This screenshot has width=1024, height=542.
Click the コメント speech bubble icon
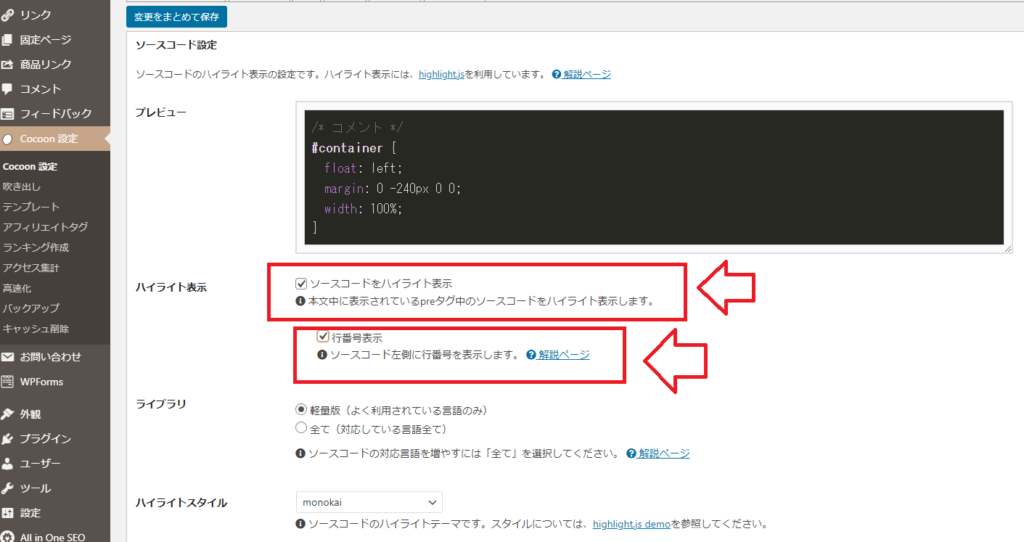(x=7, y=89)
